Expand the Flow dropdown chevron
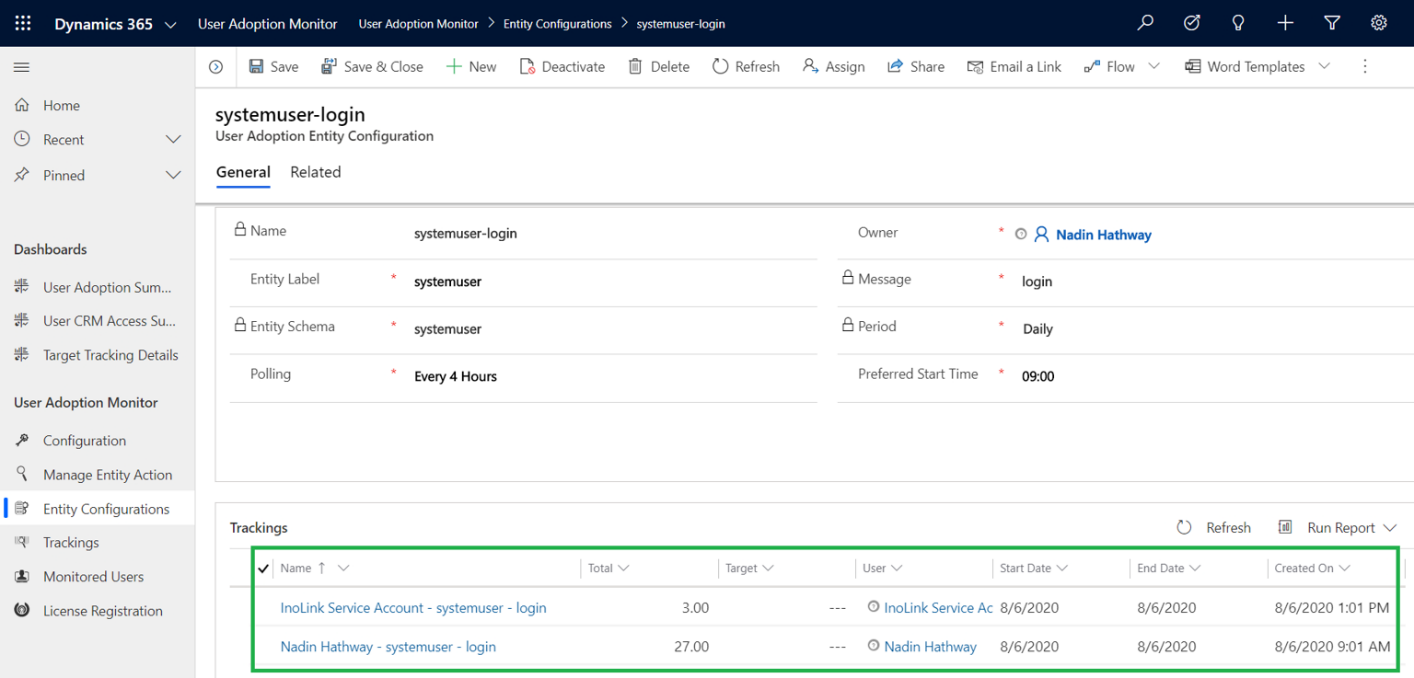The width and height of the screenshot is (1414, 678). [x=1154, y=67]
